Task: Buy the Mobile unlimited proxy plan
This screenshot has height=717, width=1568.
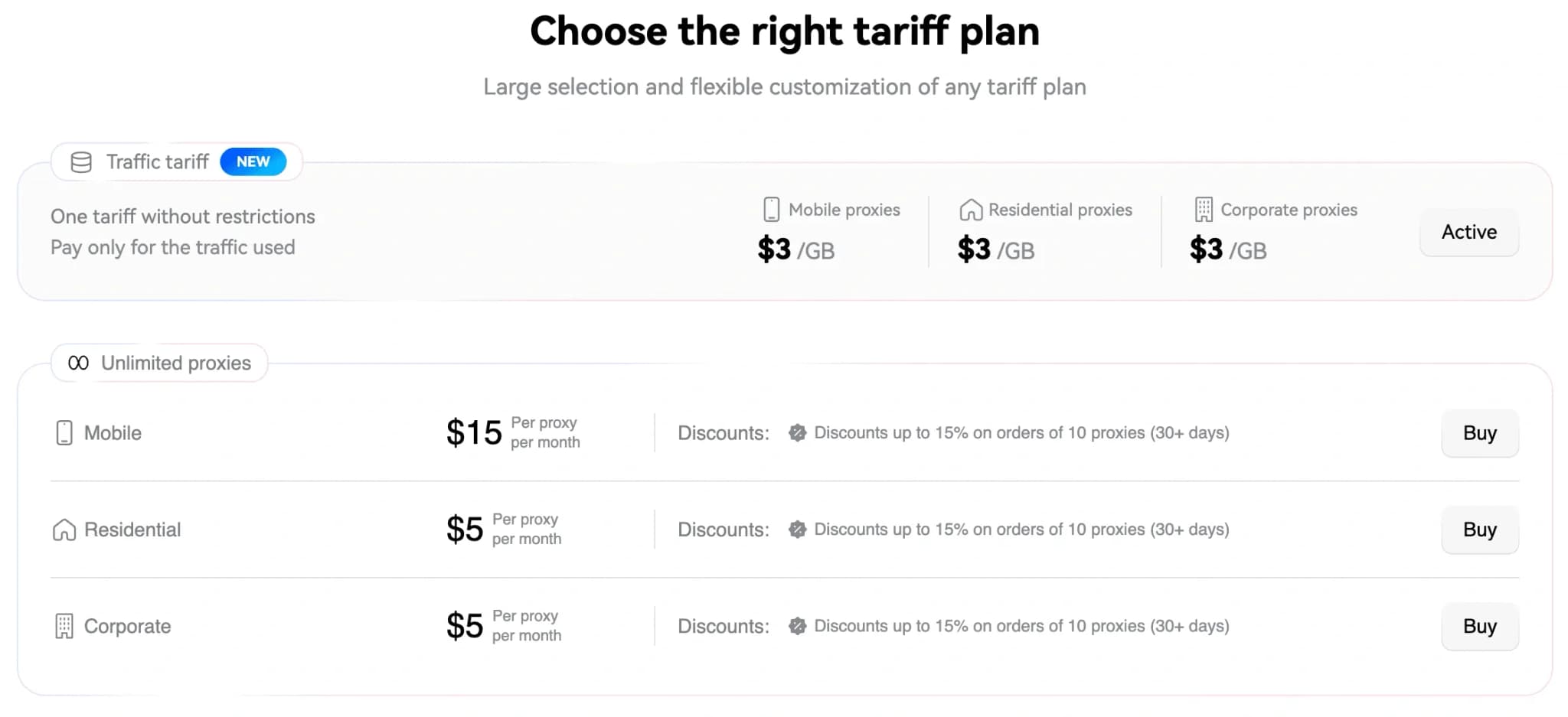Action: (1479, 433)
